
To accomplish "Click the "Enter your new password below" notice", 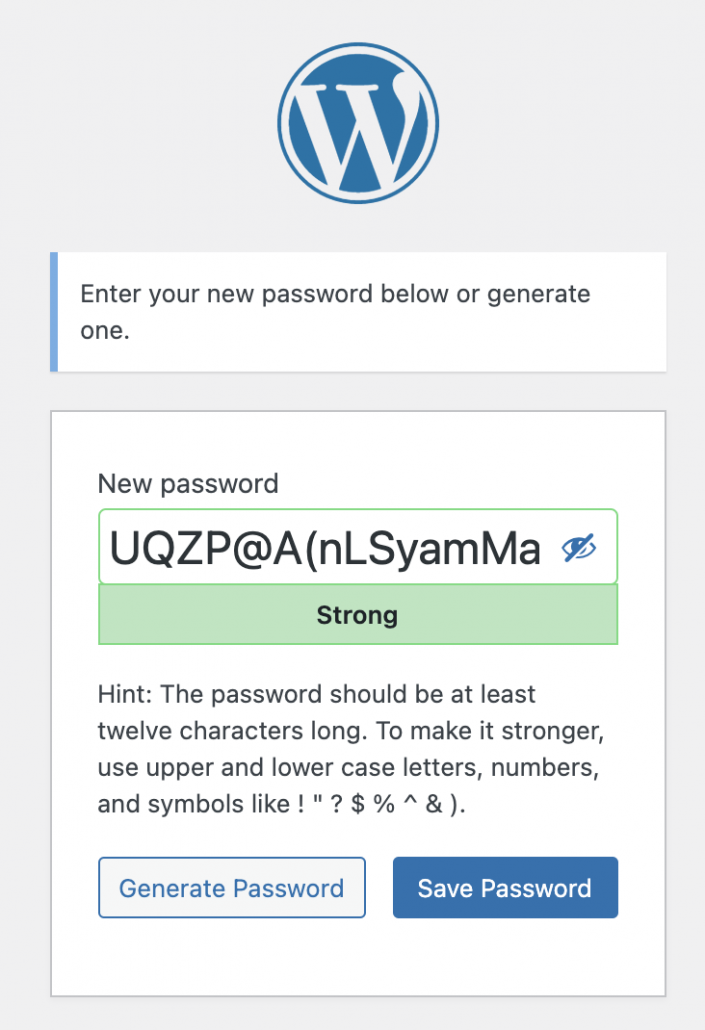I will coord(334,295).
